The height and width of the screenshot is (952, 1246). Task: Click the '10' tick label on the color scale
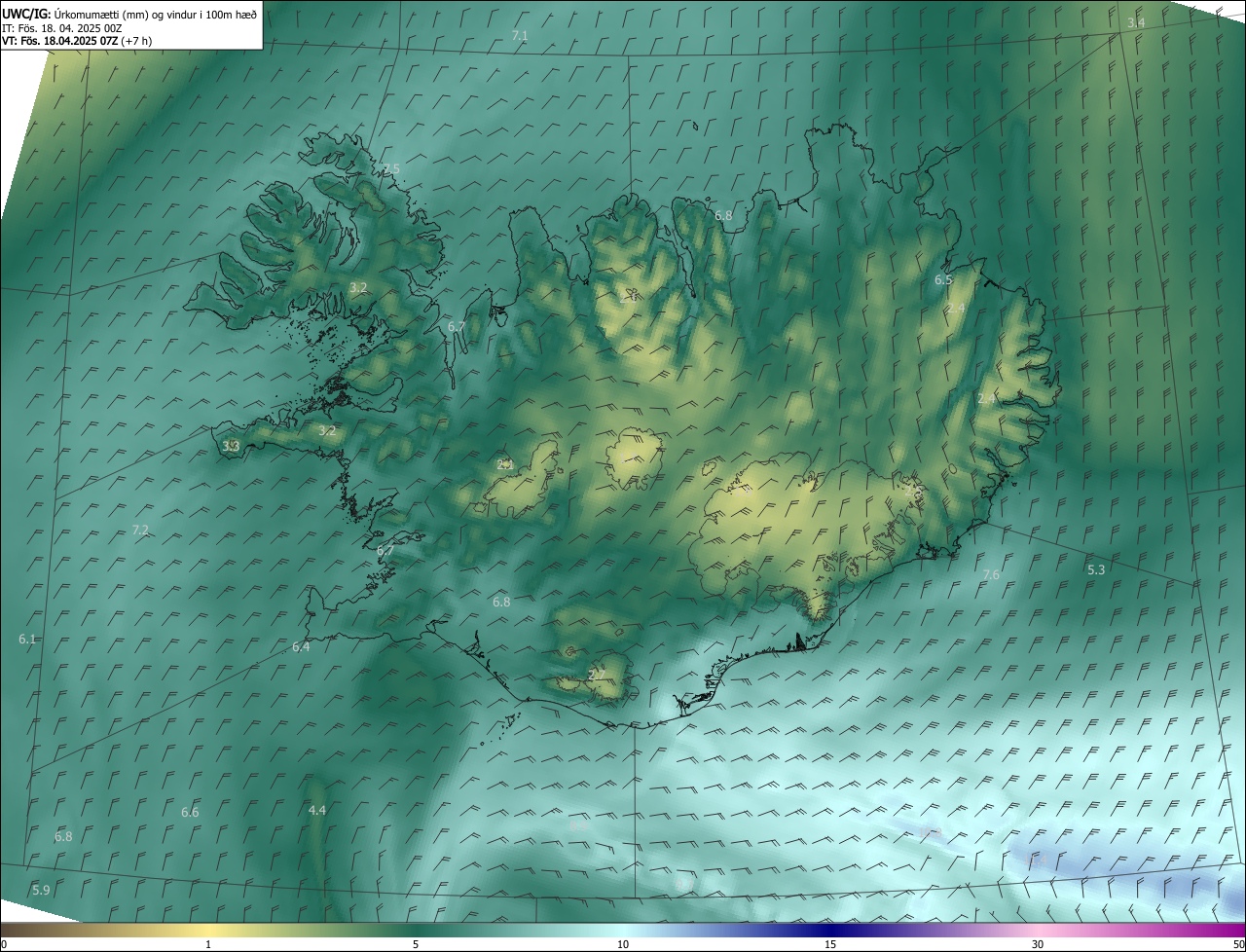(x=623, y=945)
